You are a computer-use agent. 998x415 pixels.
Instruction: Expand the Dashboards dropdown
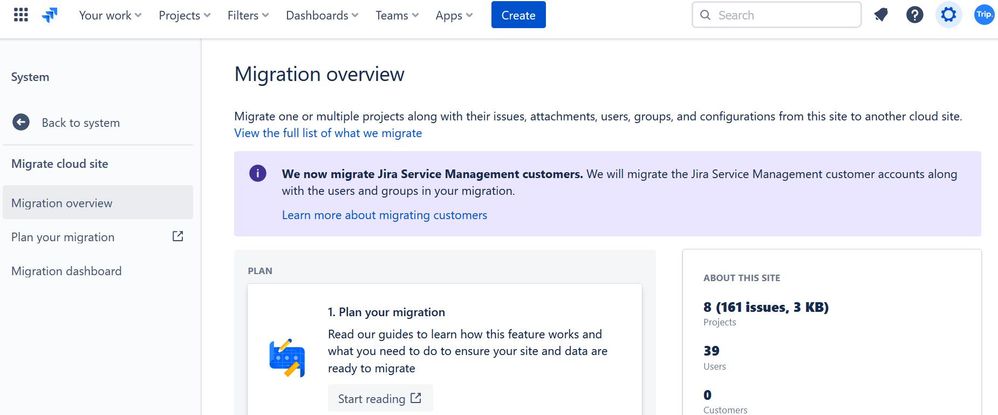322,15
